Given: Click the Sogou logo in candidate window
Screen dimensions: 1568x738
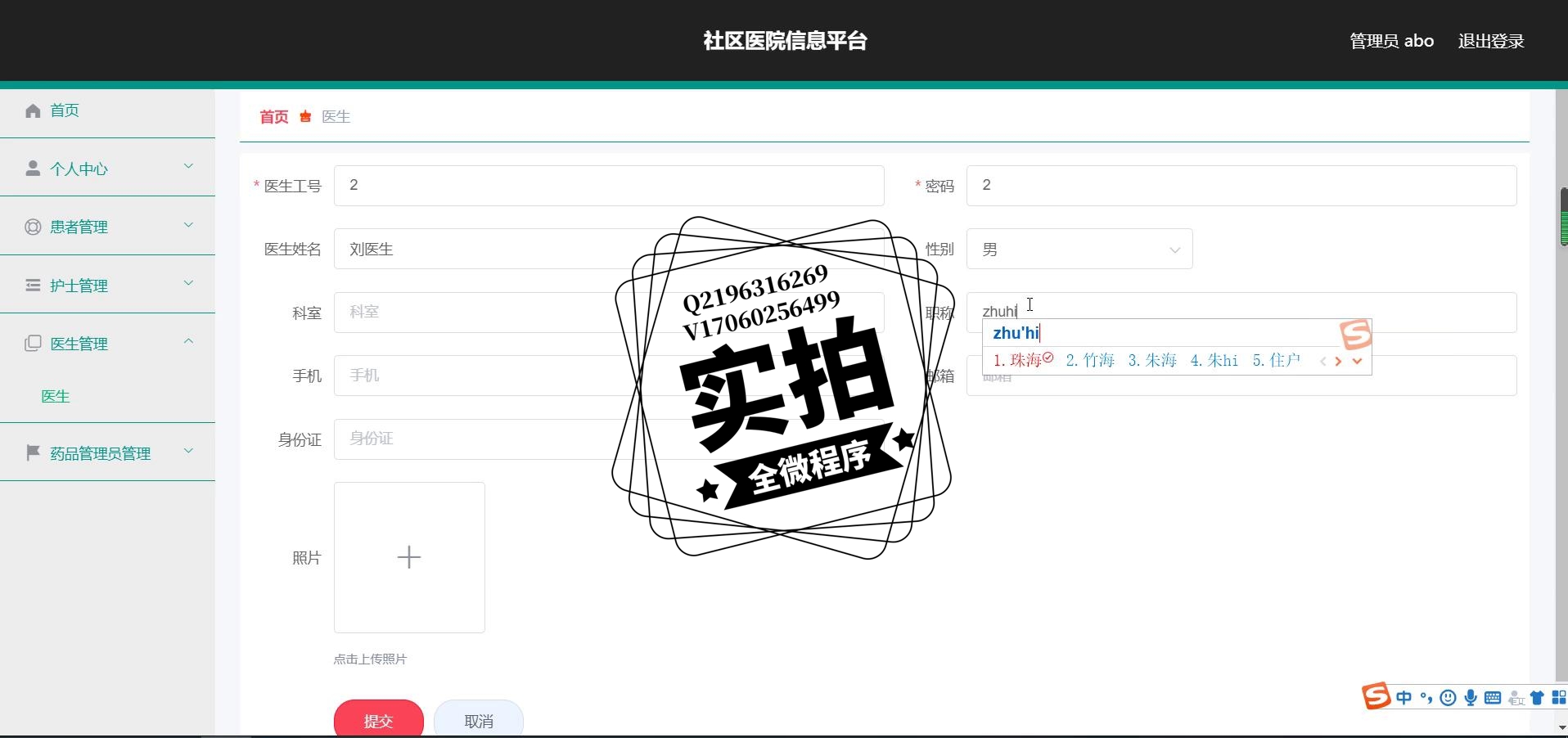Looking at the screenshot, I should click(x=1355, y=335).
